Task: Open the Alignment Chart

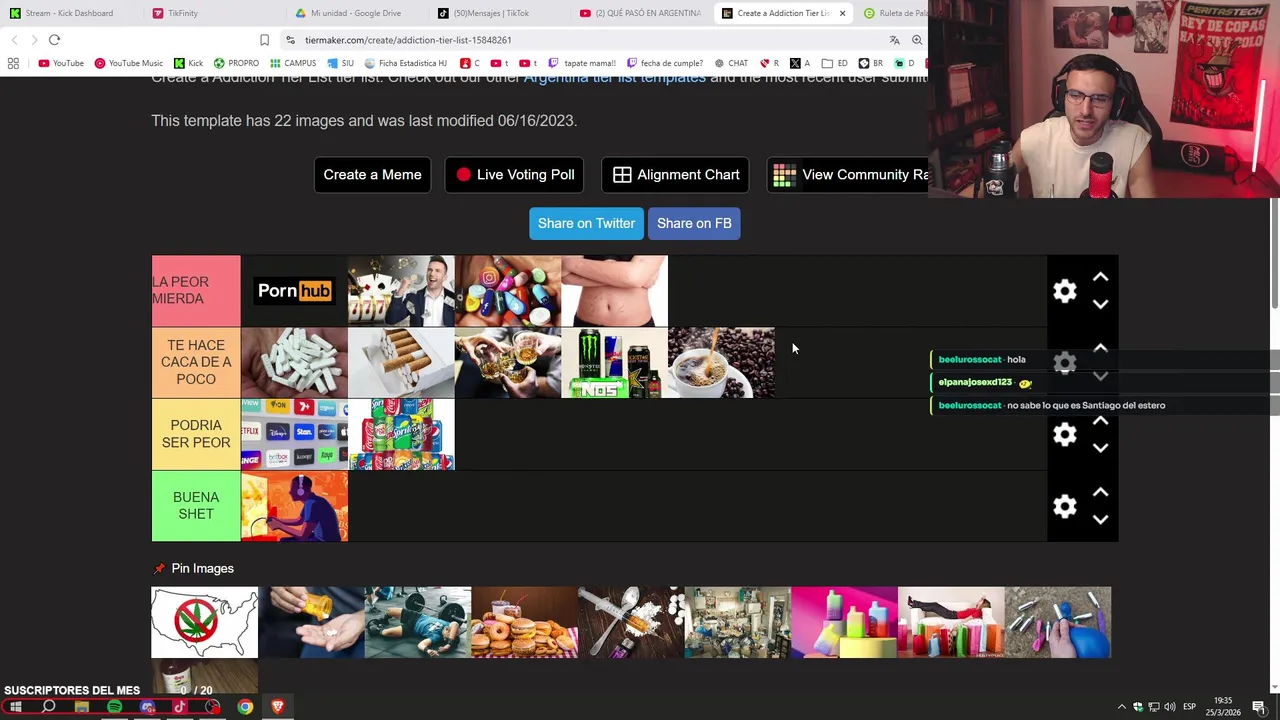Action: point(676,175)
